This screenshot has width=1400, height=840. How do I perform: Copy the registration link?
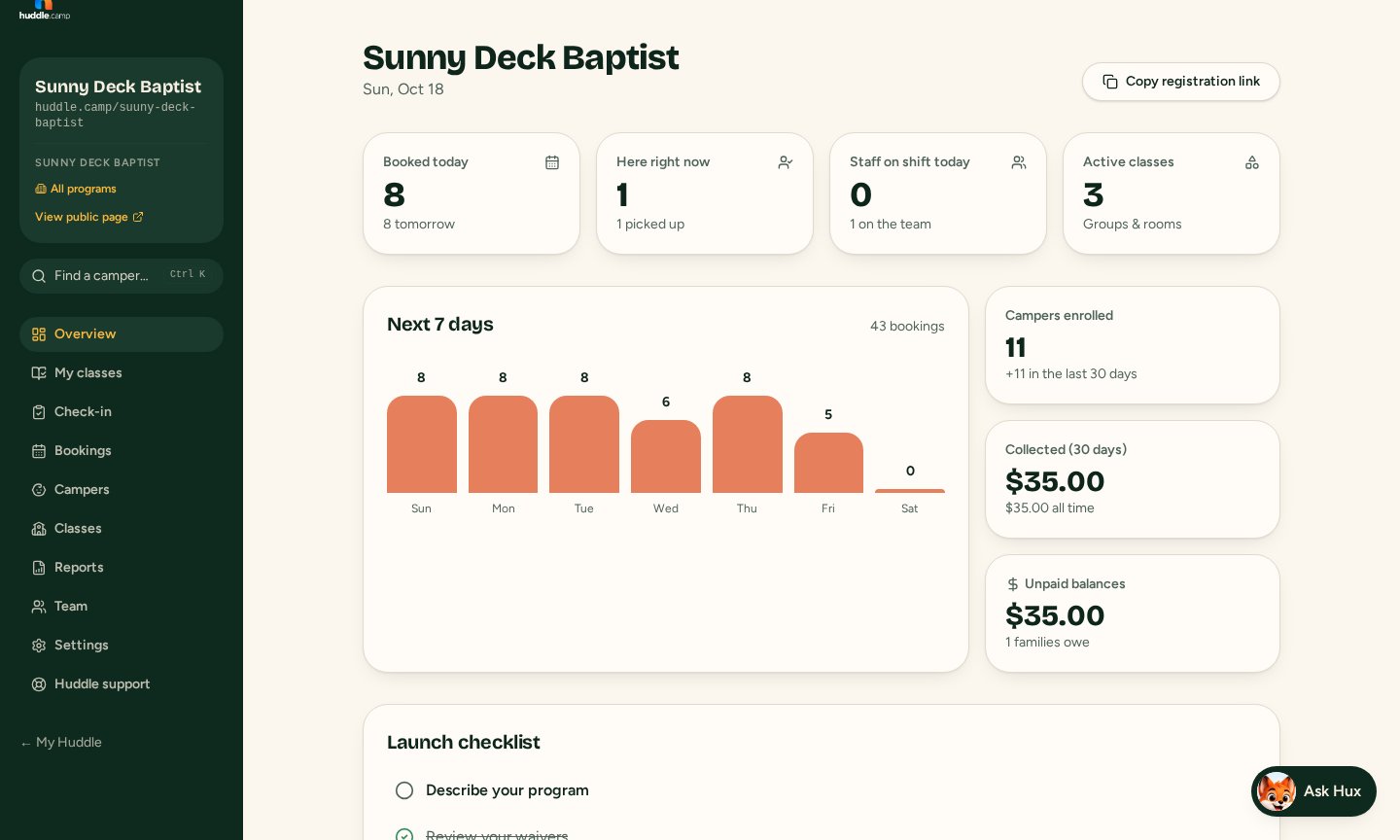1181,82
